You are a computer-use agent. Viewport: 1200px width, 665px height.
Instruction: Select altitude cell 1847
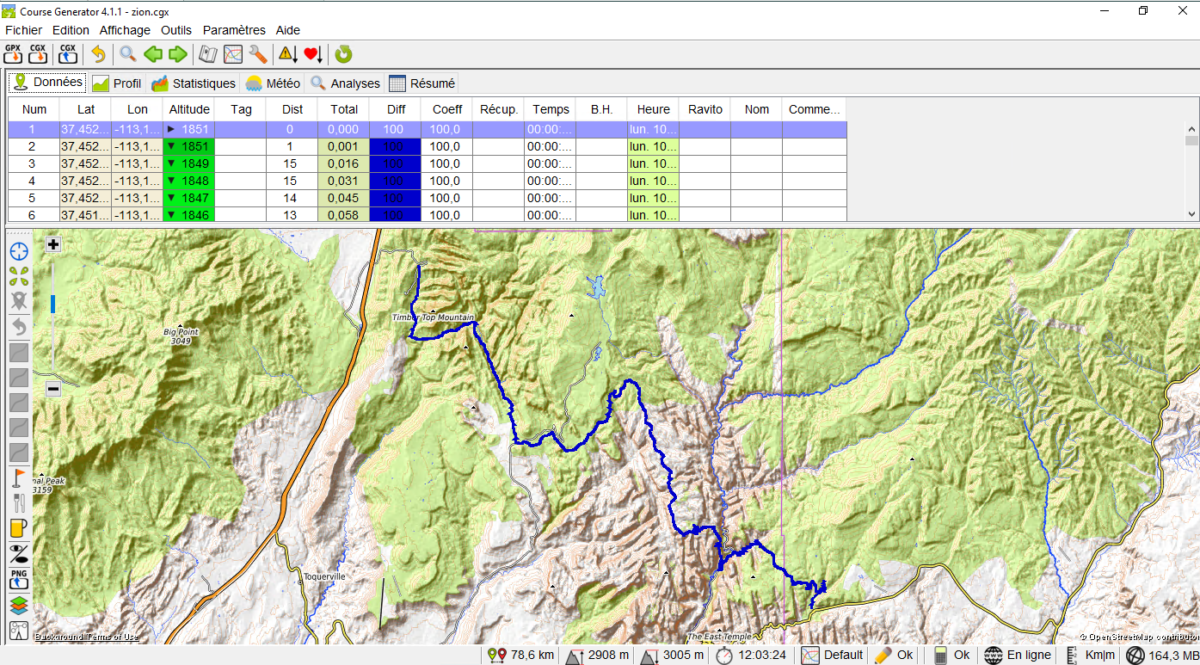pyautogui.click(x=189, y=197)
